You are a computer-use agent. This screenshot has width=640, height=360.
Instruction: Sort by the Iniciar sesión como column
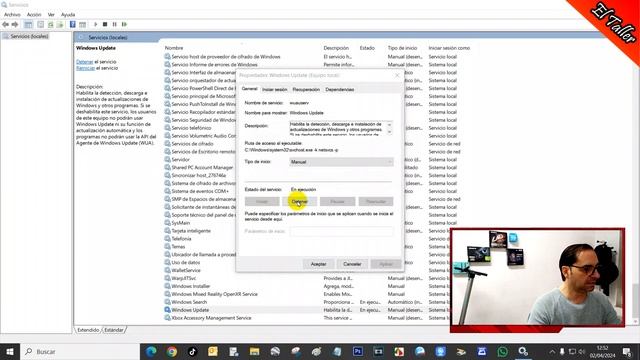click(449, 48)
